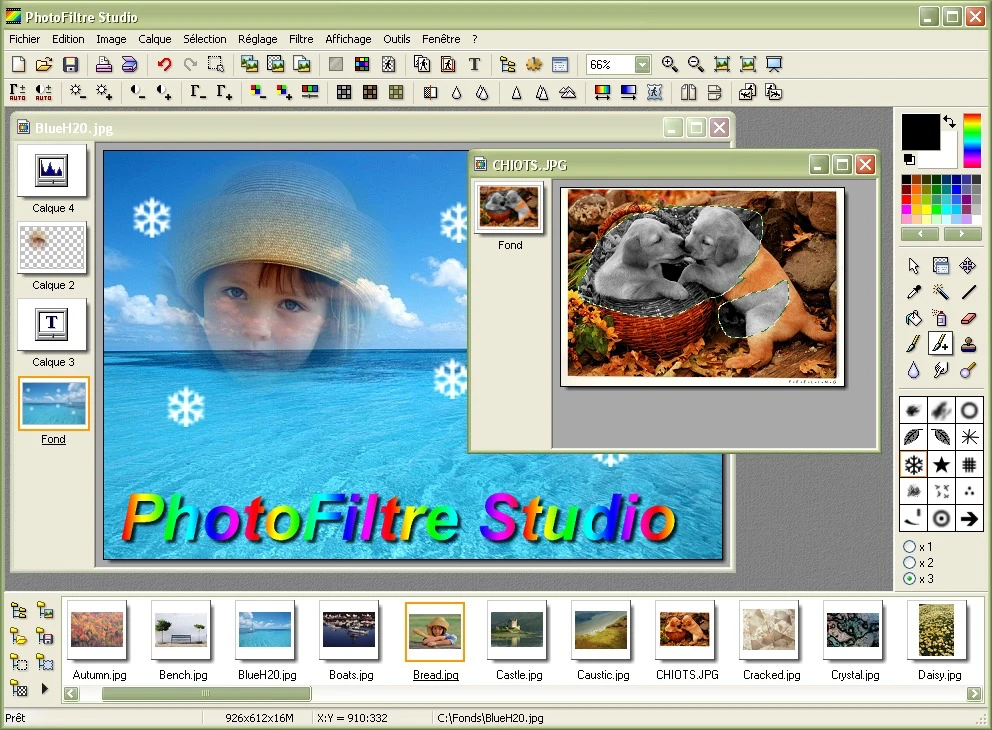This screenshot has width=992, height=730.
Task: Open a file with the Open folder icon
Action: 44,63
